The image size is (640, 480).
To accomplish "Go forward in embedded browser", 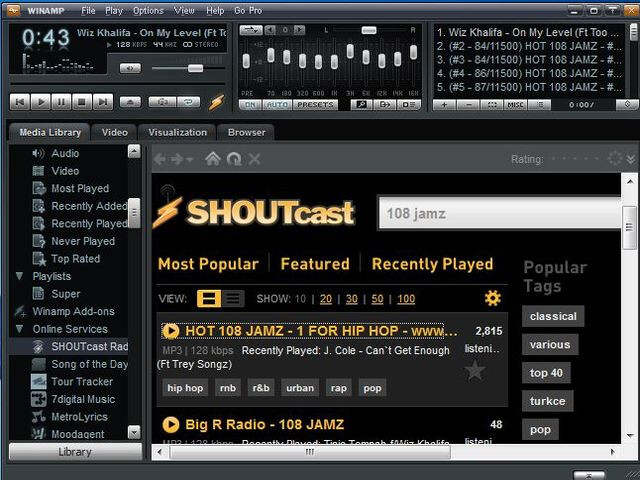I will (177, 159).
